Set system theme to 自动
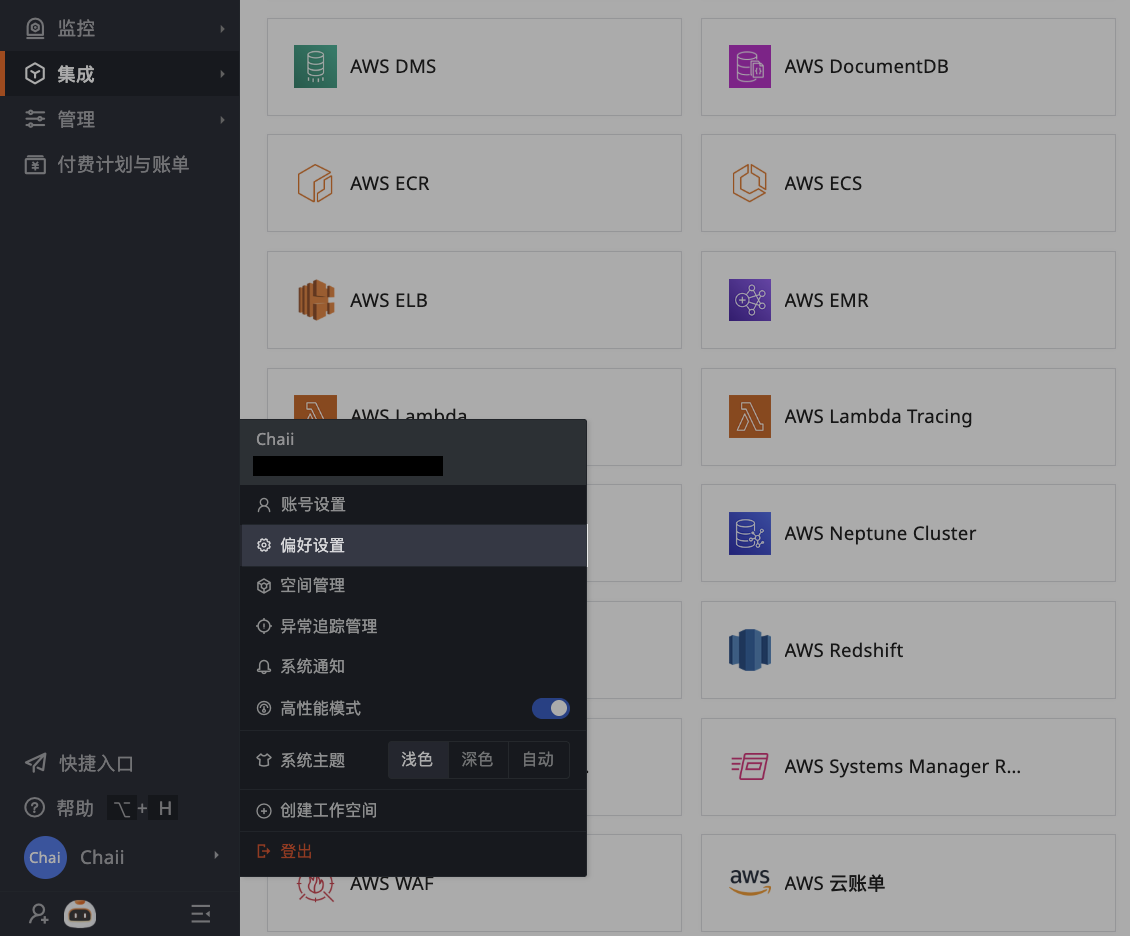The height and width of the screenshot is (936, 1130). tap(538, 760)
